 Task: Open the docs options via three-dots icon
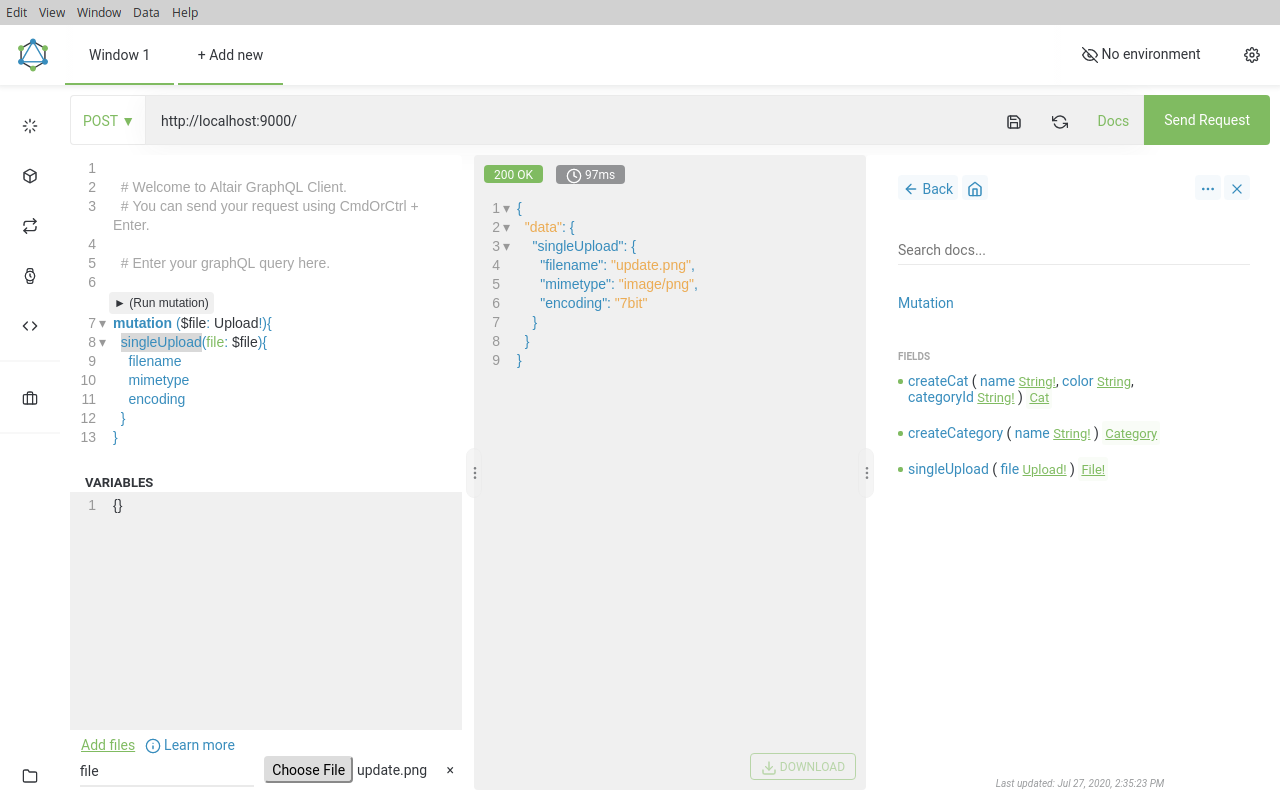[1208, 188]
